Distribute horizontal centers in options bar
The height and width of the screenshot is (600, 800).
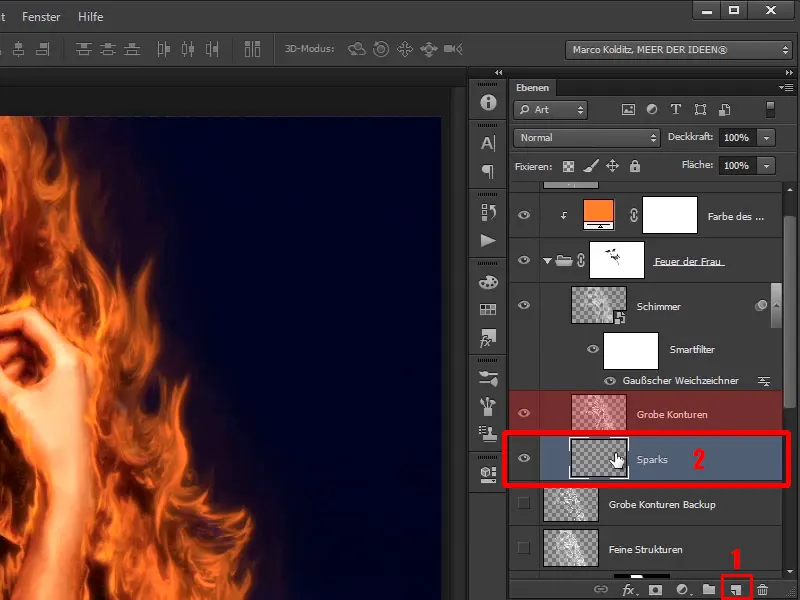[x=188, y=49]
